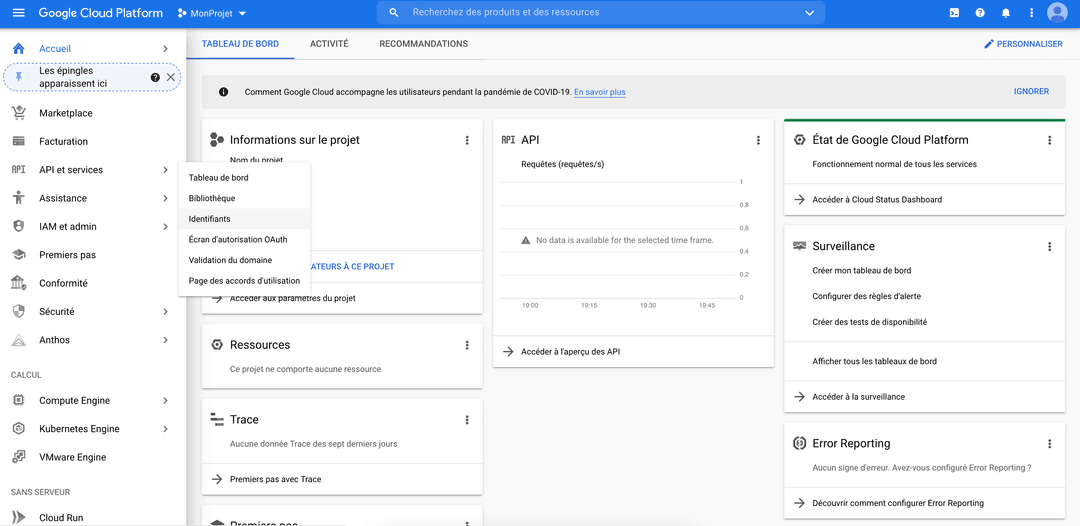The height and width of the screenshot is (526, 1080).
Task: Select Validation du domaine submenu item
Action: pyautogui.click(x=245, y=260)
